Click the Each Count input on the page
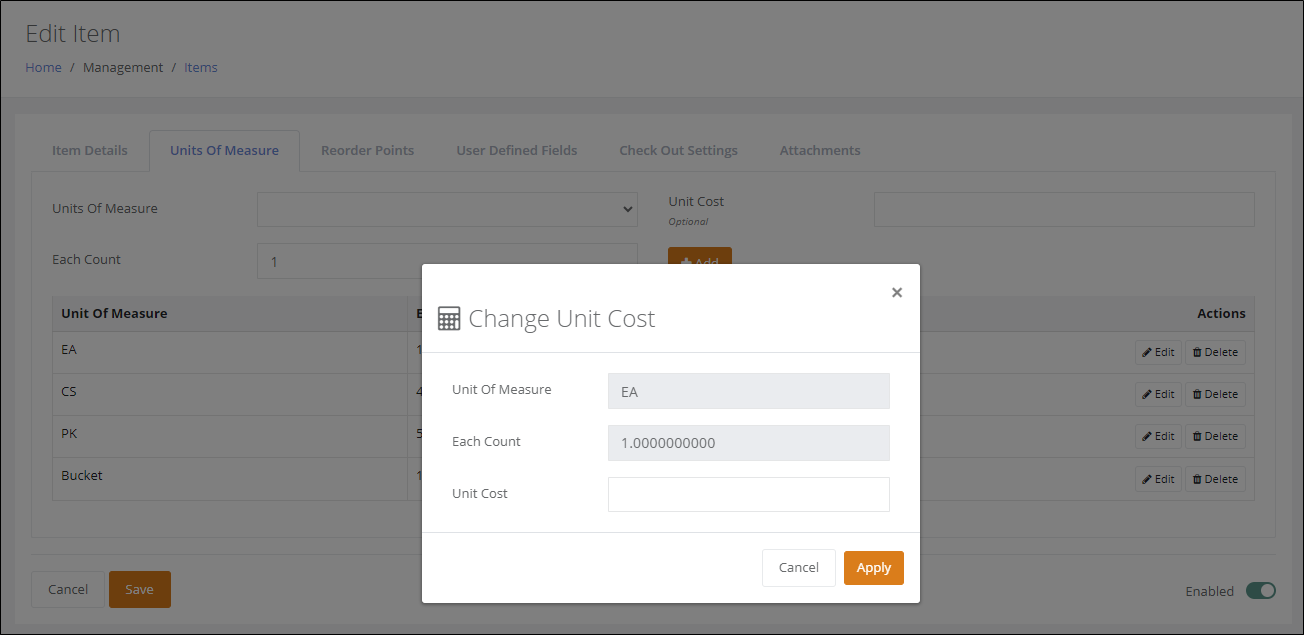Image resolution: width=1304 pixels, height=635 pixels. click(x=447, y=260)
